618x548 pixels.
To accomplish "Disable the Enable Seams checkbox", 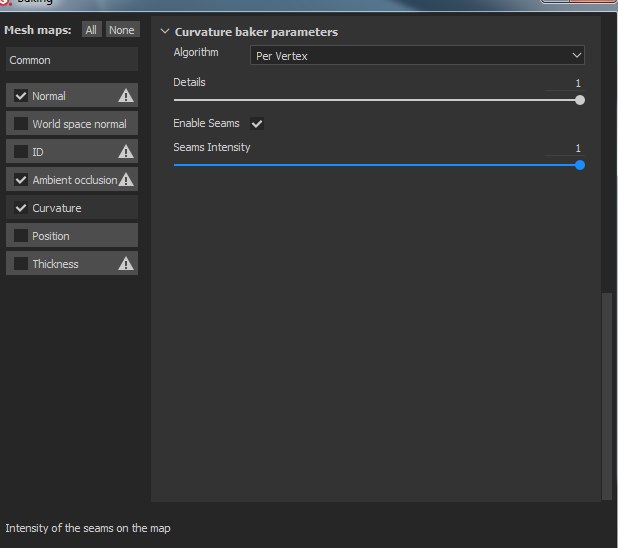I will tap(257, 123).
